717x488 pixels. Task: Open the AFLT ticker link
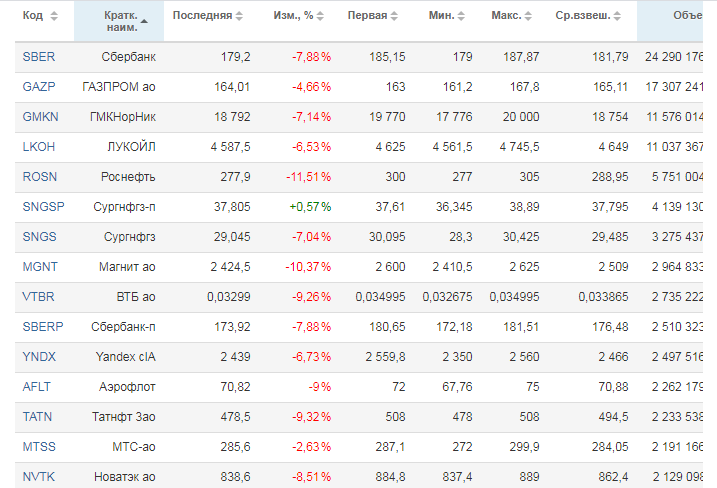tap(37, 387)
